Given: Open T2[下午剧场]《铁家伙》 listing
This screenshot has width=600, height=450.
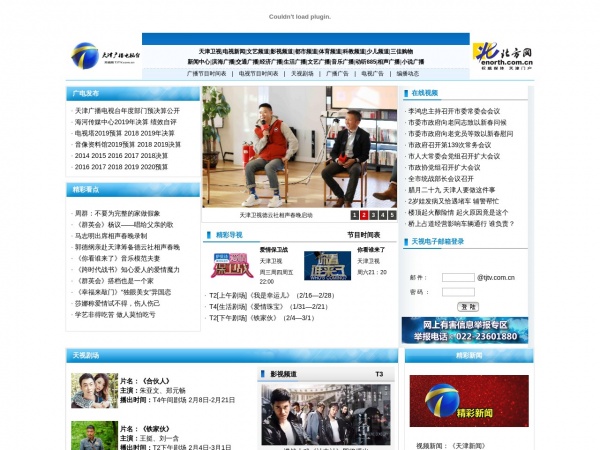Looking at the screenshot, I should coord(262,318).
